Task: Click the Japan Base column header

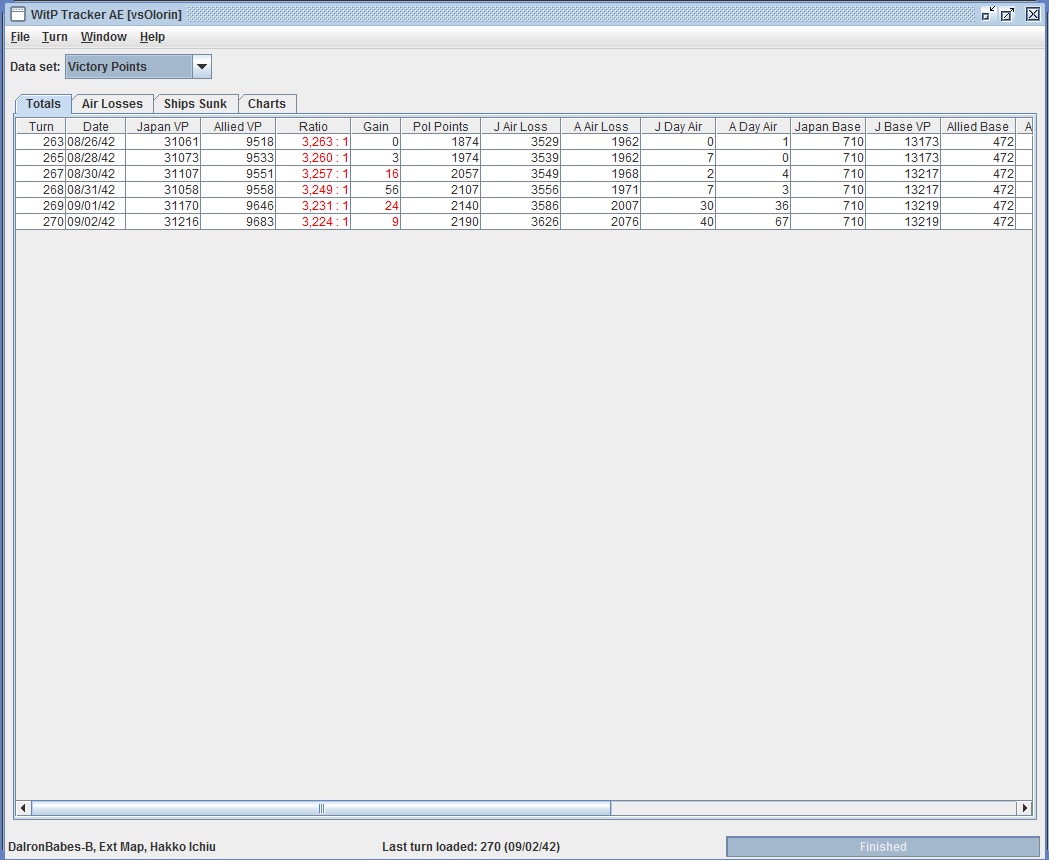Action: pos(828,126)
